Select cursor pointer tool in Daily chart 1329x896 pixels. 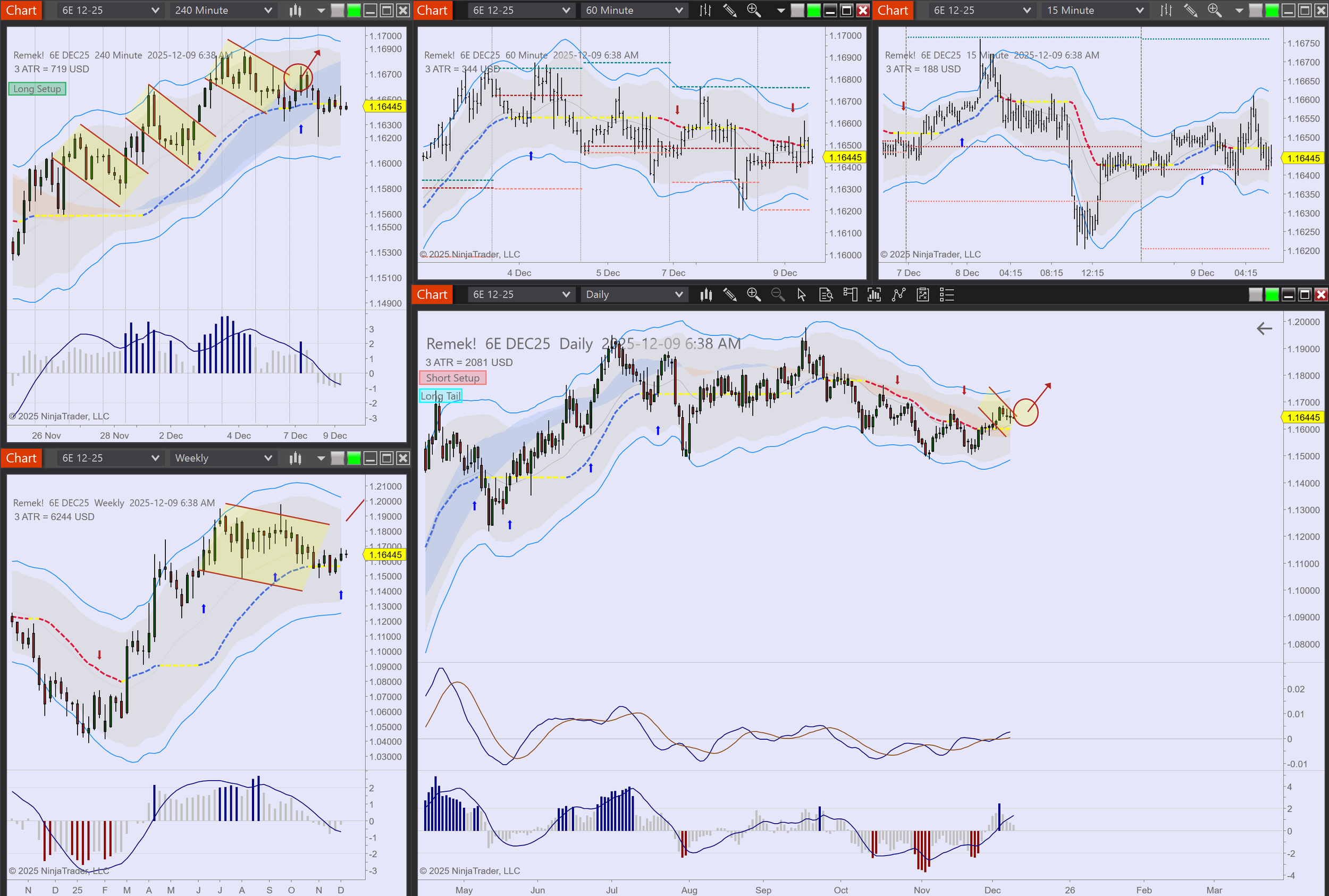802,294
